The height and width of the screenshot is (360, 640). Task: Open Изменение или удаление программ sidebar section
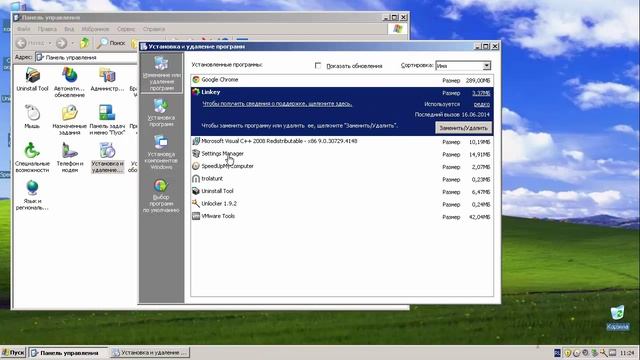click(162, 74)
